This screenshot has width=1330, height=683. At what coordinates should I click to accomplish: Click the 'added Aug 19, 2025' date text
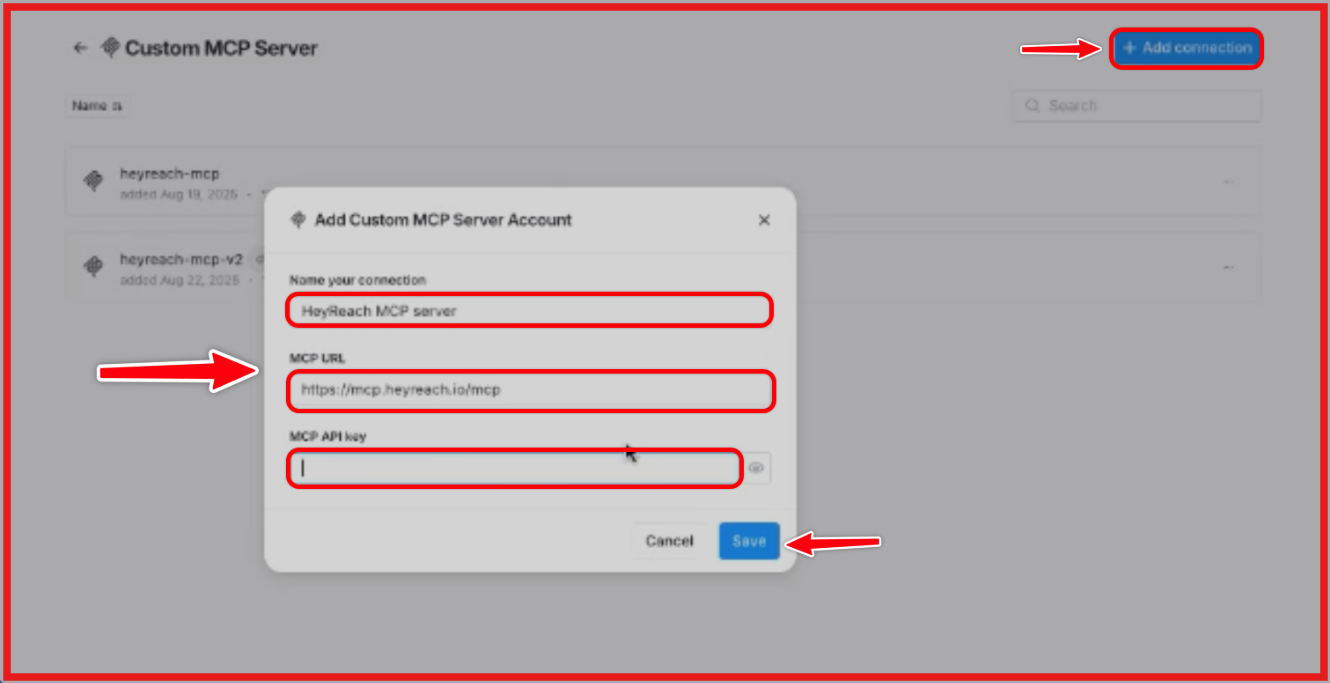point(179,194)
